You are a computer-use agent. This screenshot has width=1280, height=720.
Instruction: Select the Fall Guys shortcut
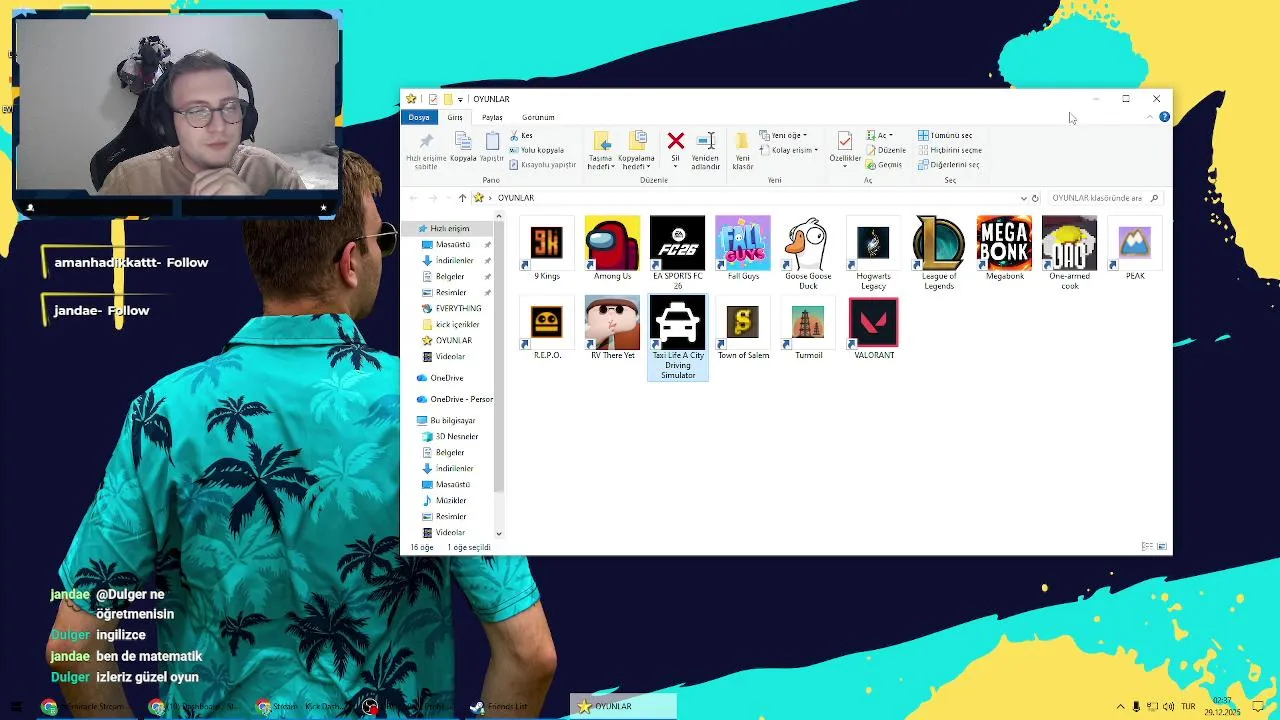pyautogui.click(x=743, y=249)
